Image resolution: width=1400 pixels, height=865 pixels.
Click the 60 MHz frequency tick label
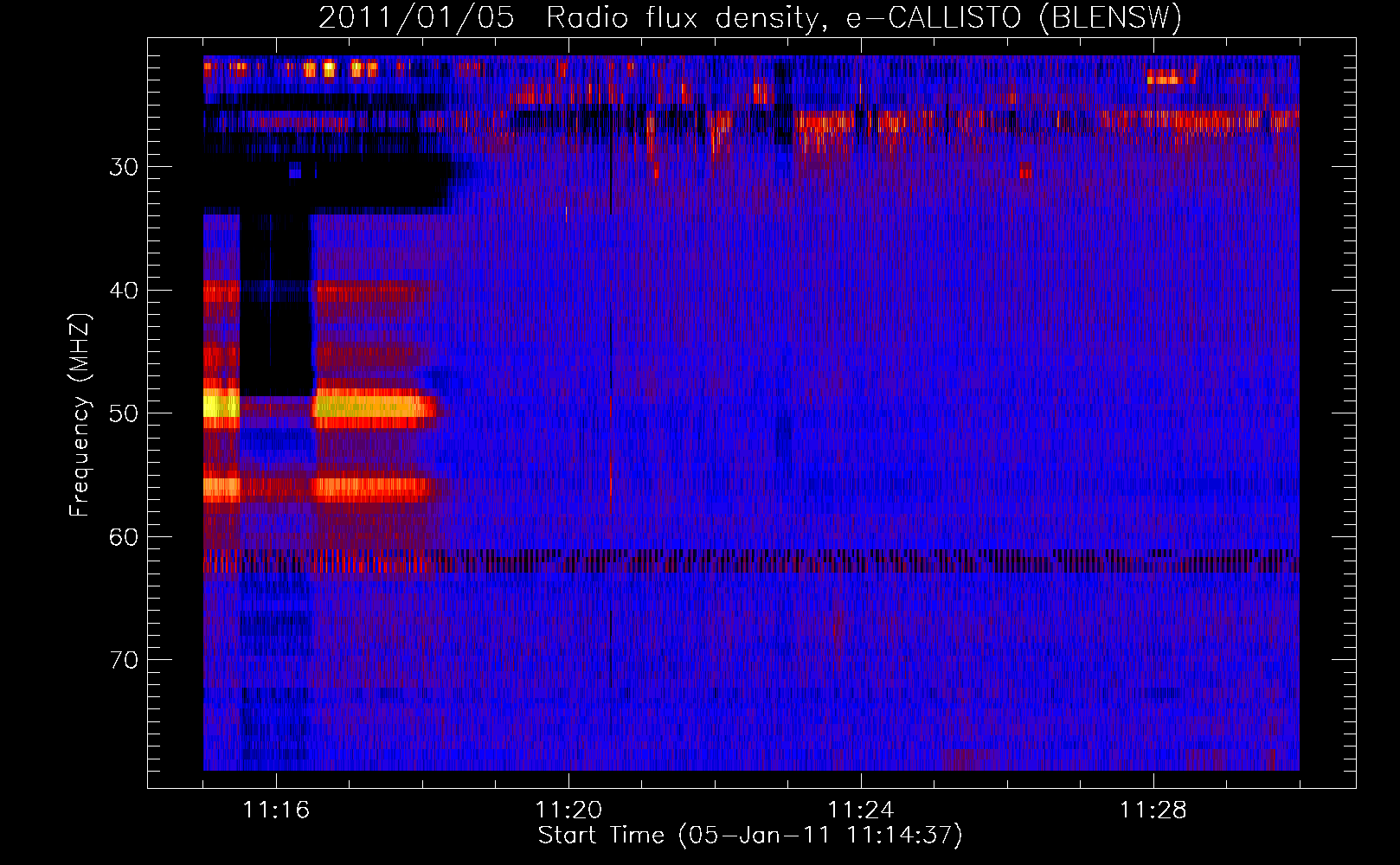[x=124, y=537]
